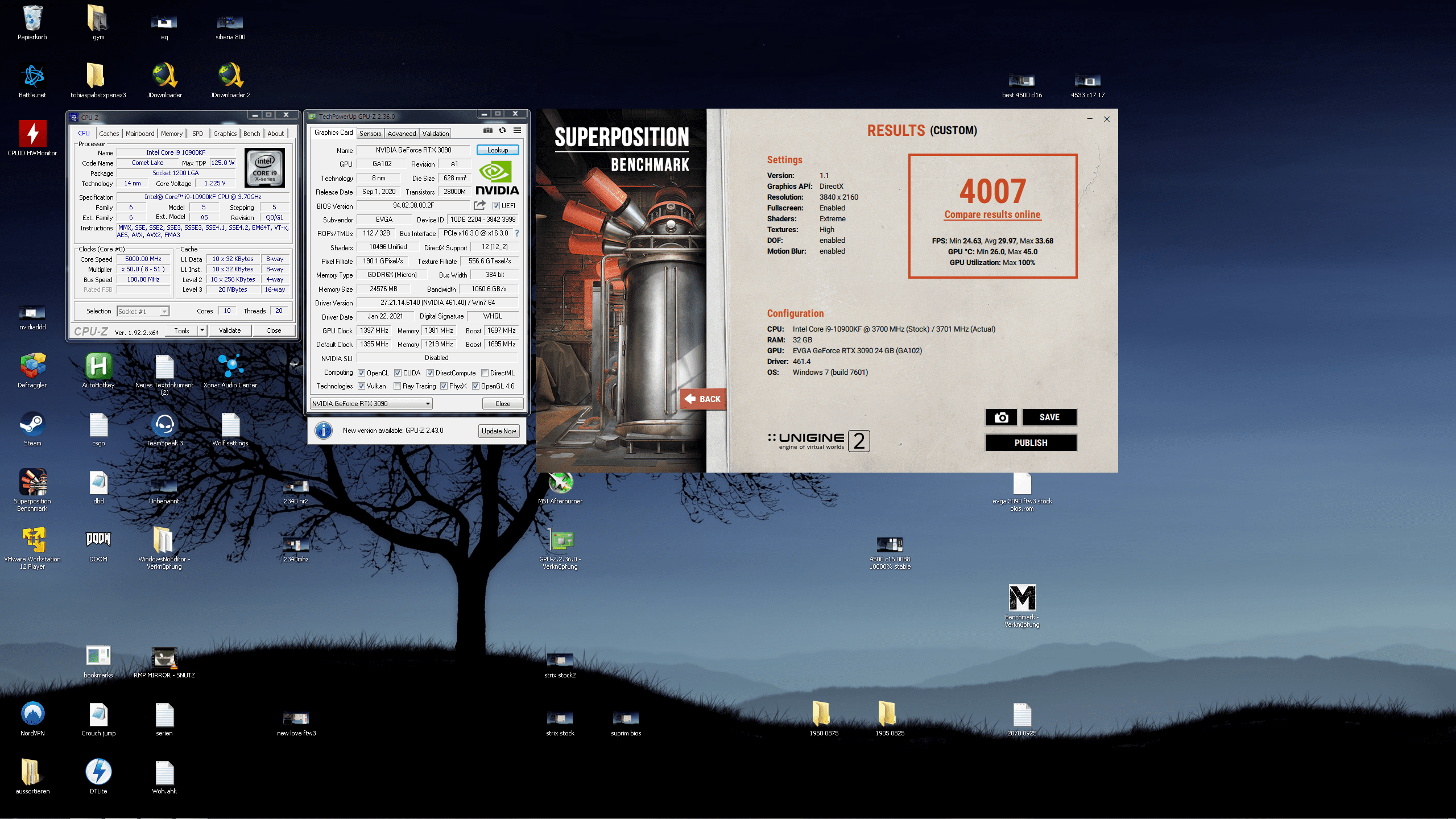The height and width of the screenshot is (819, 1456).
Task: Click Superposition screenshot camera button
Action: tap(1001, 417)
